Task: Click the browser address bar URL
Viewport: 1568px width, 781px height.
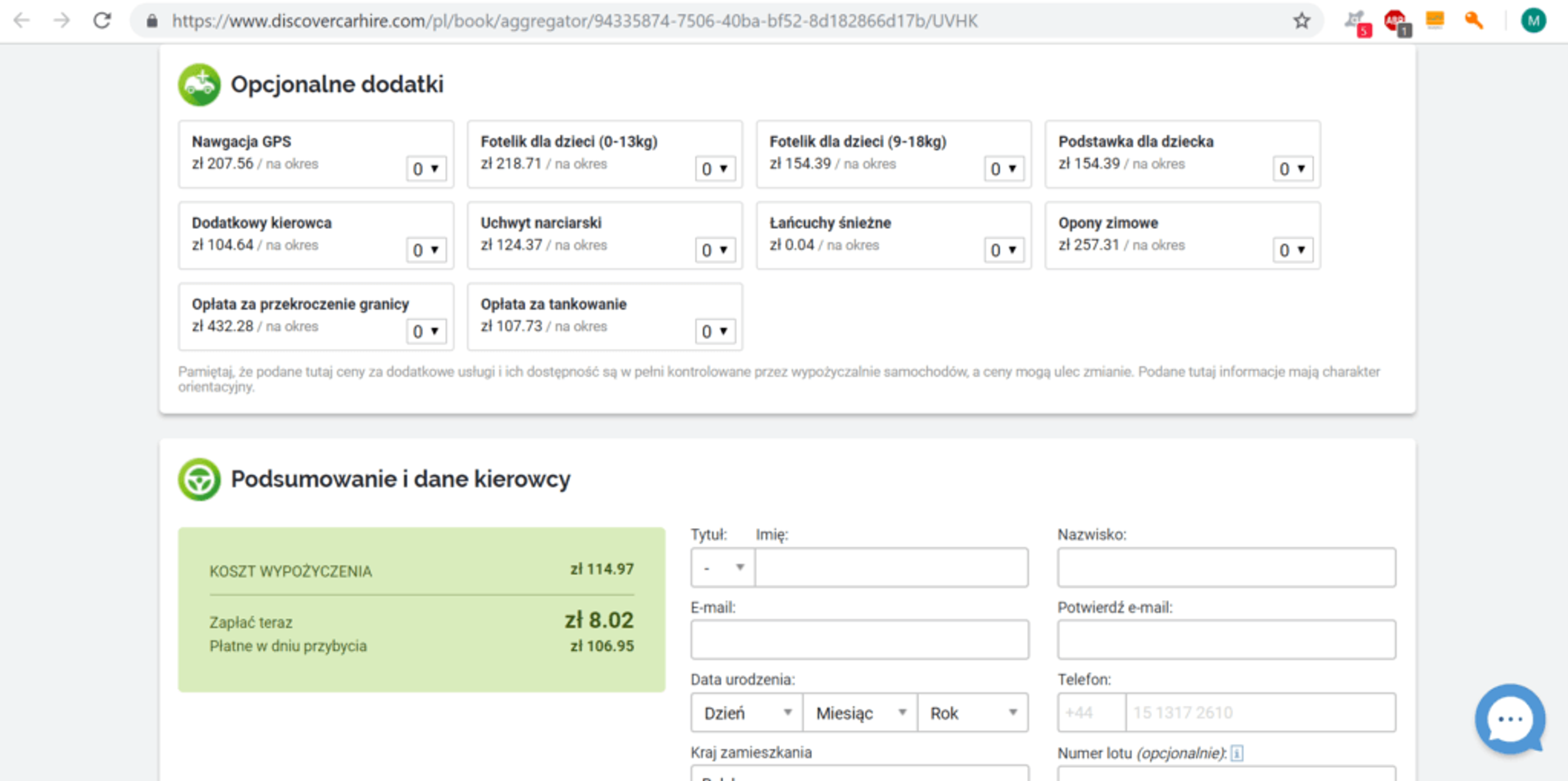Action: 574,21
